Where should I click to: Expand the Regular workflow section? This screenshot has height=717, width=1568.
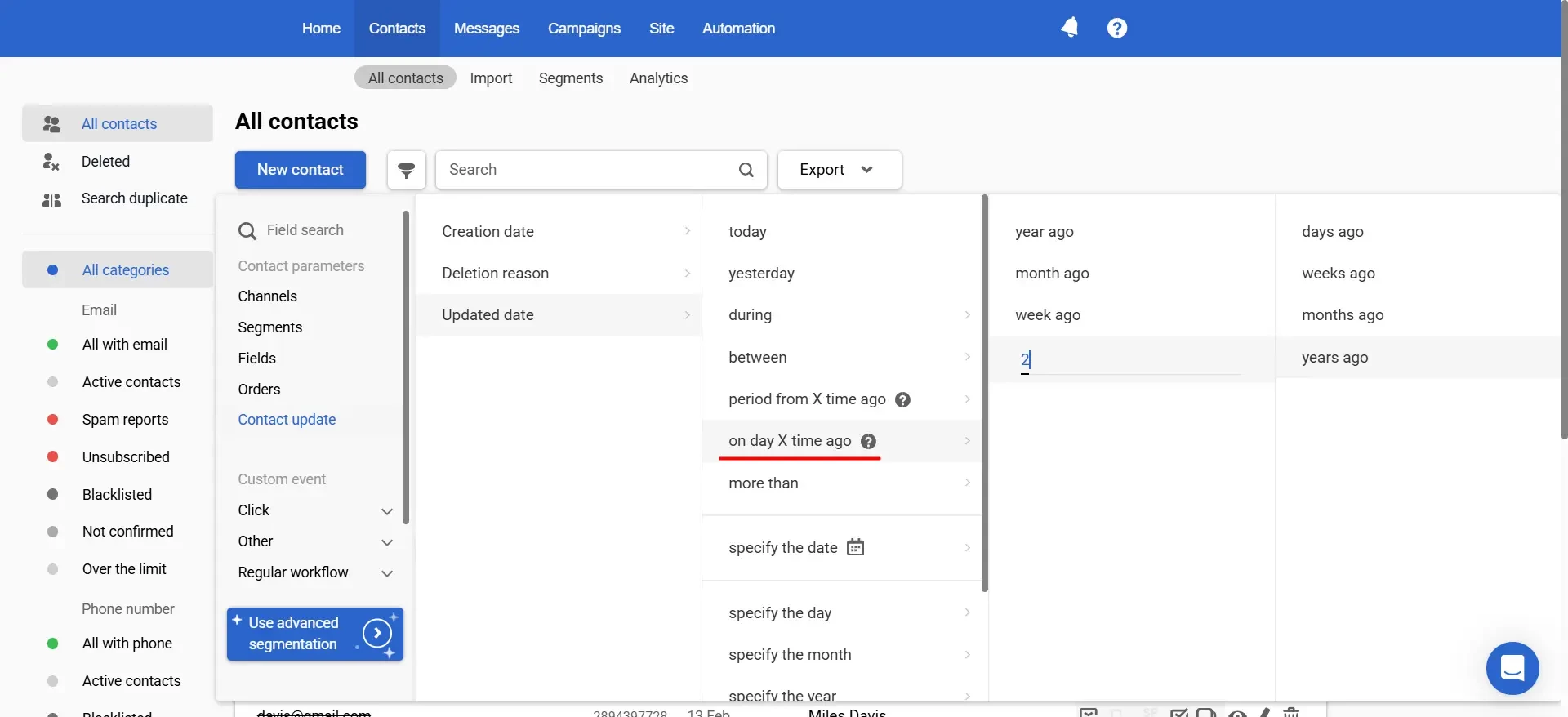(386, 573)
